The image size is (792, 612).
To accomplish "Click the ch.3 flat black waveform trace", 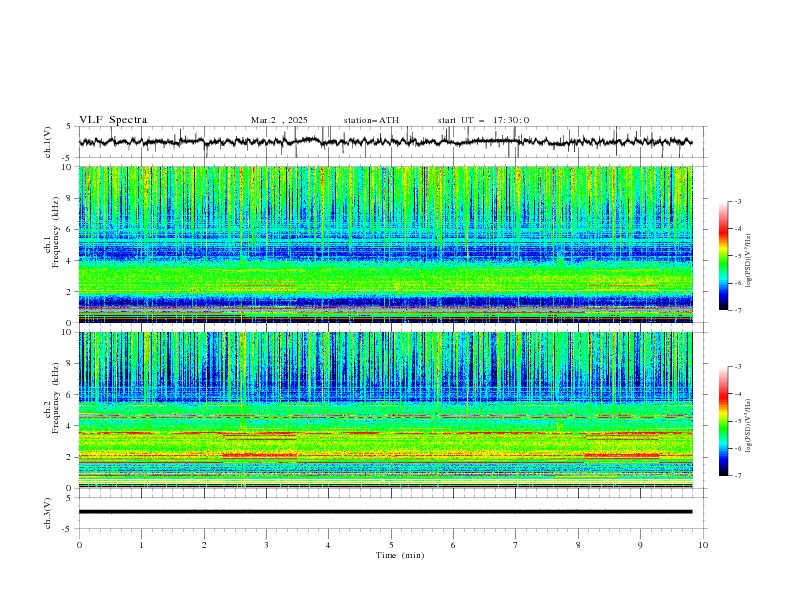I will click(385, 512).
